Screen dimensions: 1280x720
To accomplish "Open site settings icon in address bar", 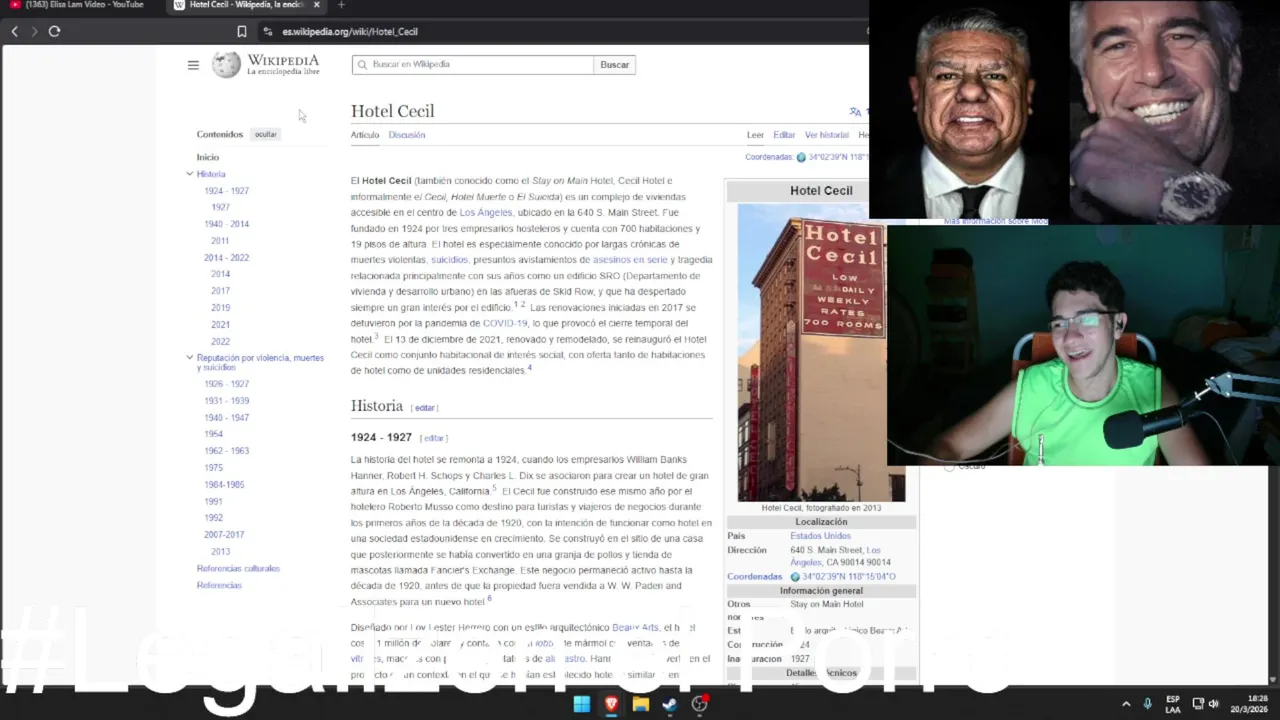I will tap(267, 31).
